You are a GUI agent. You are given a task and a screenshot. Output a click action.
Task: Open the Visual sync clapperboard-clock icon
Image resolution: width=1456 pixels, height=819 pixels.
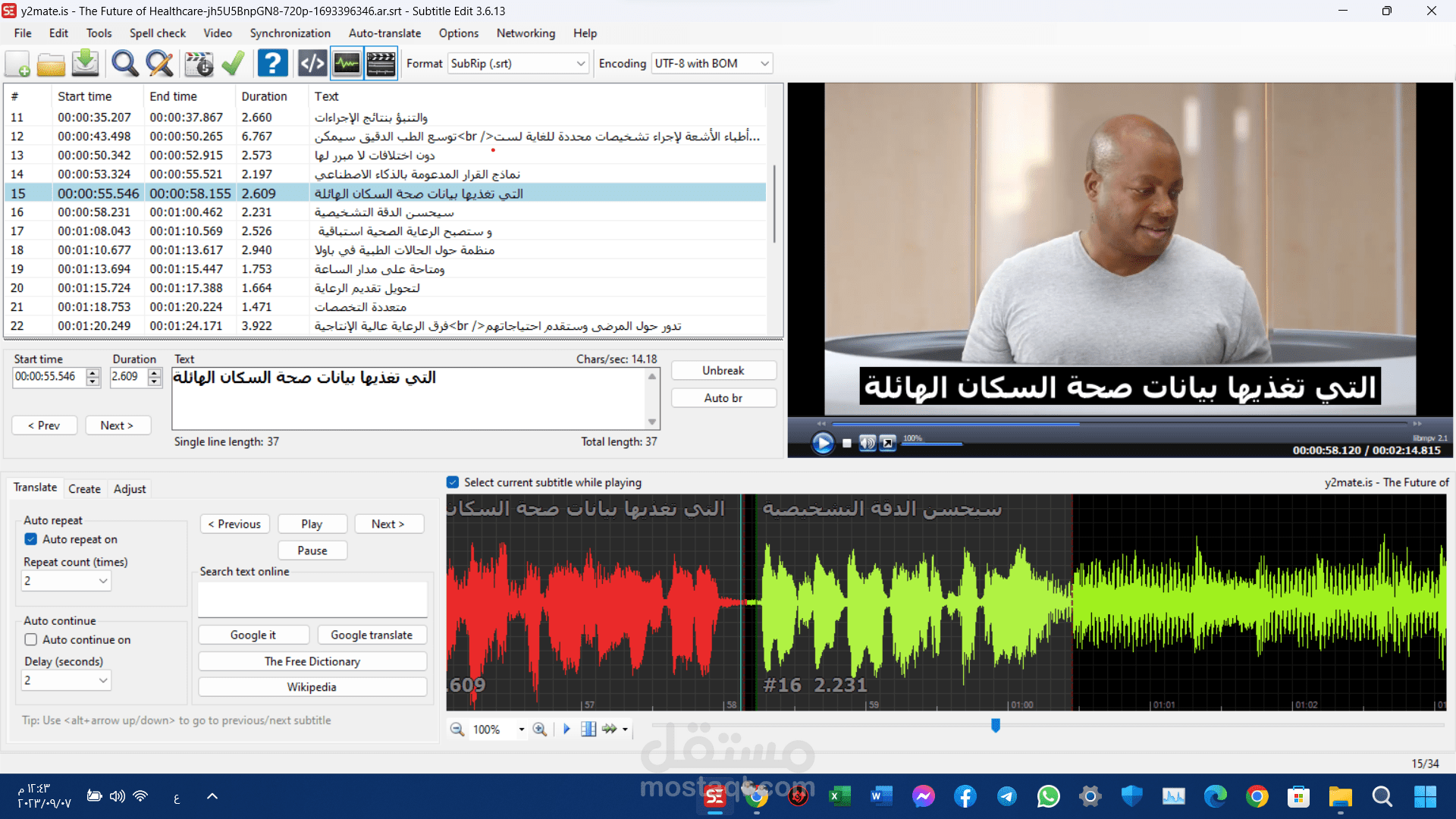(199, 64)
